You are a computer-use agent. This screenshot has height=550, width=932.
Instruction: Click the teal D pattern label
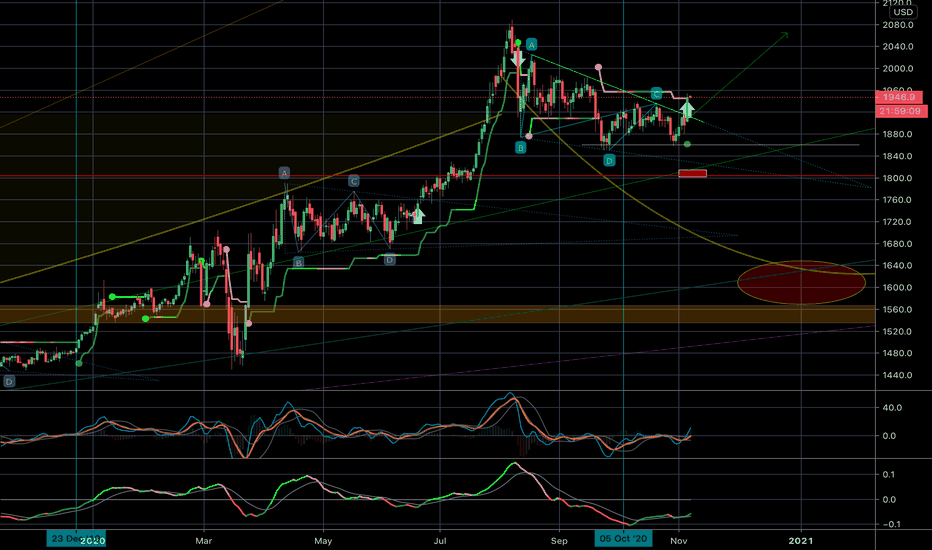pos(609,161)
